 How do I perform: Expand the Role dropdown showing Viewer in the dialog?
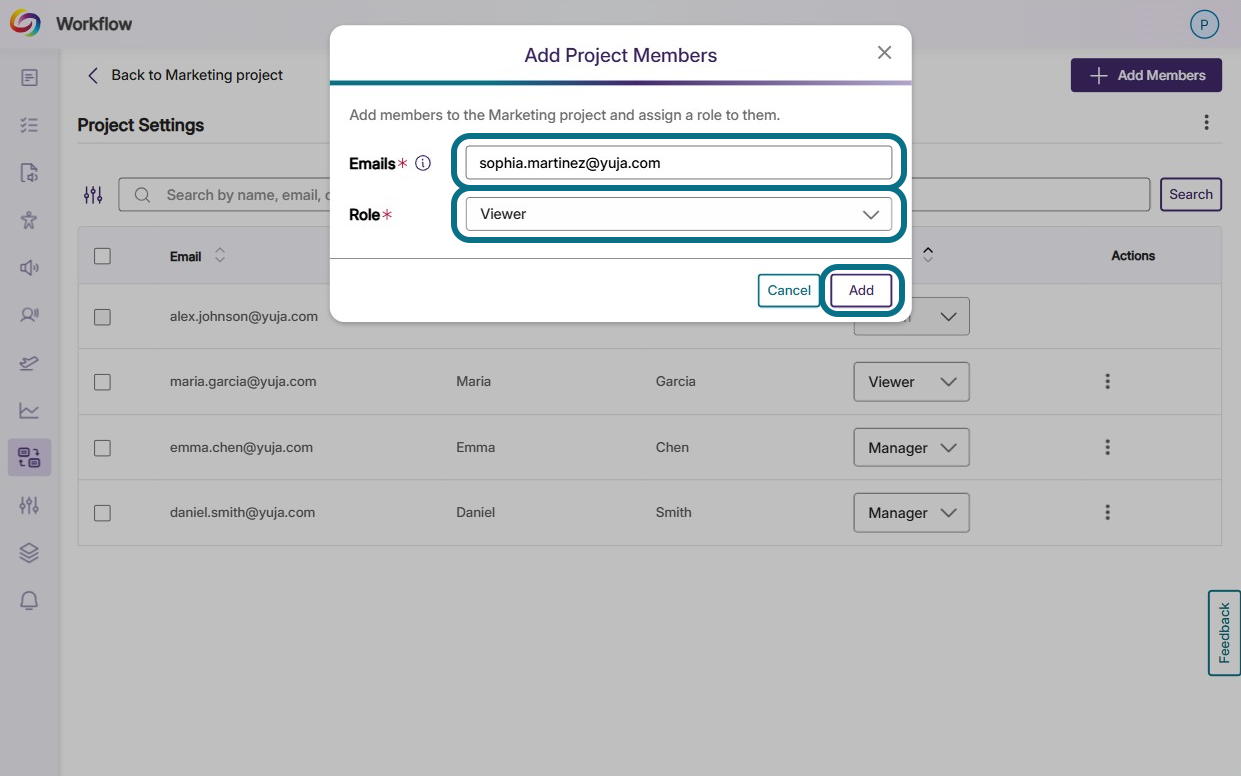coord(678,214)
